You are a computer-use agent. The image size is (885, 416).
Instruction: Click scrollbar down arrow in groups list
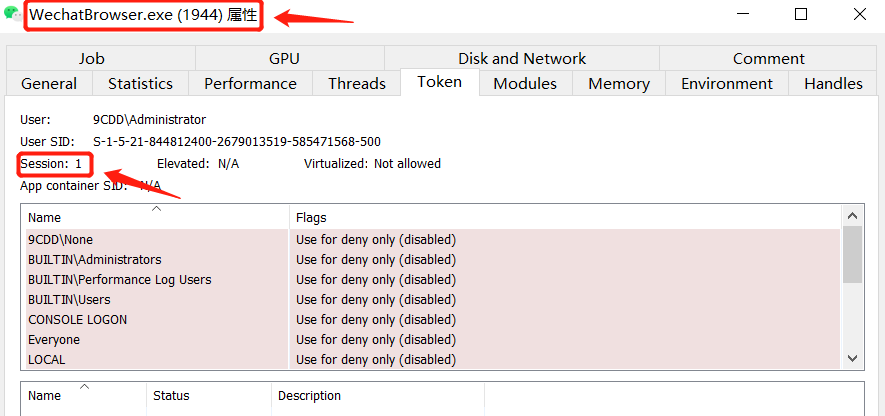[x=852, y=358]
